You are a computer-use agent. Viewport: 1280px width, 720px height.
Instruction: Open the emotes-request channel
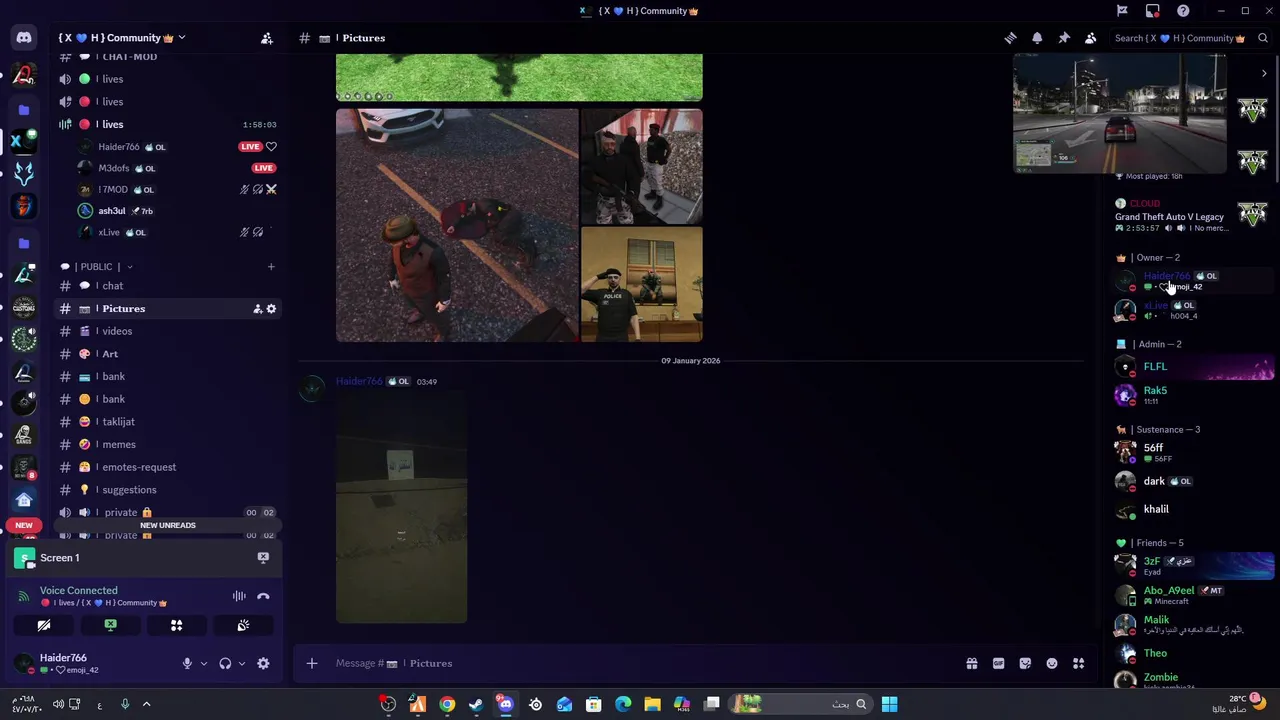pos(166,467)
